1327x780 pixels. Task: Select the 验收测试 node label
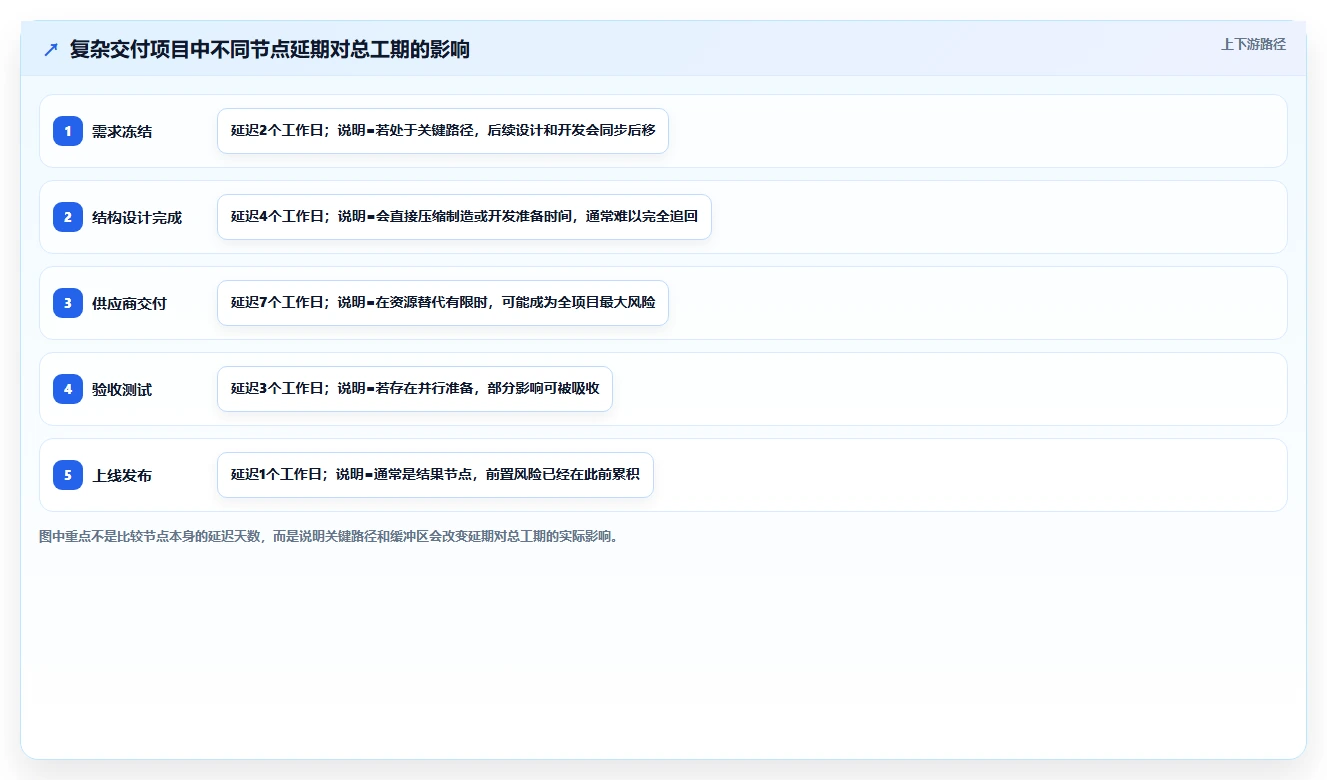[x=122, y=390]
